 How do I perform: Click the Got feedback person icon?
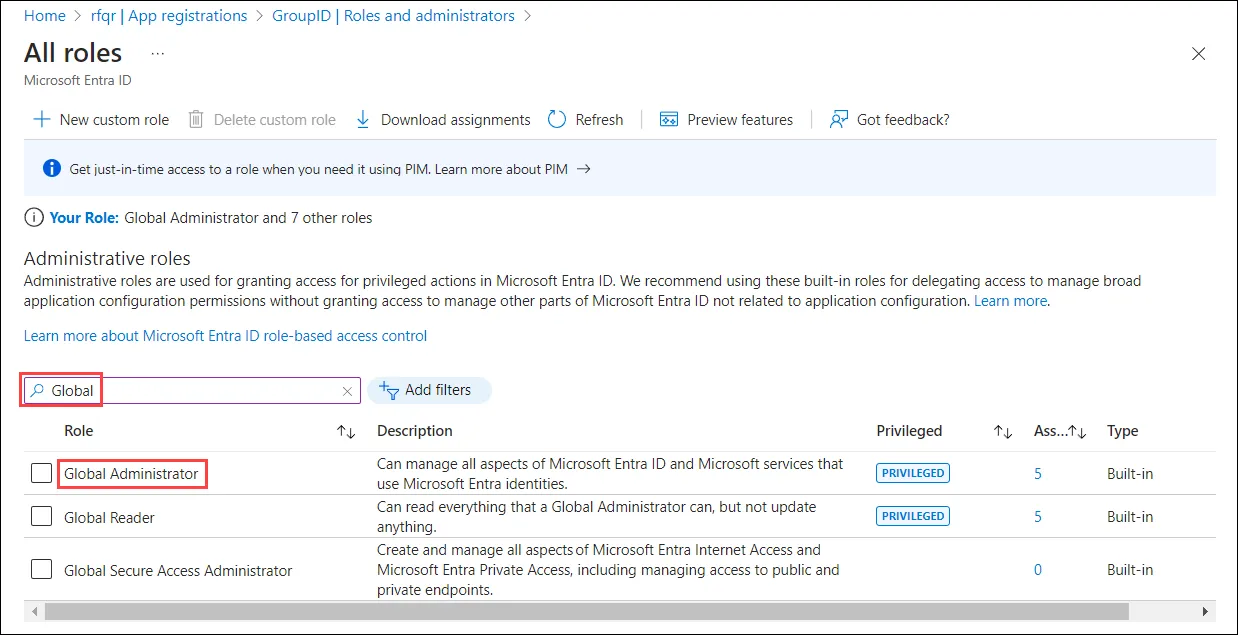pyautogui.click(x=839, y=119)
